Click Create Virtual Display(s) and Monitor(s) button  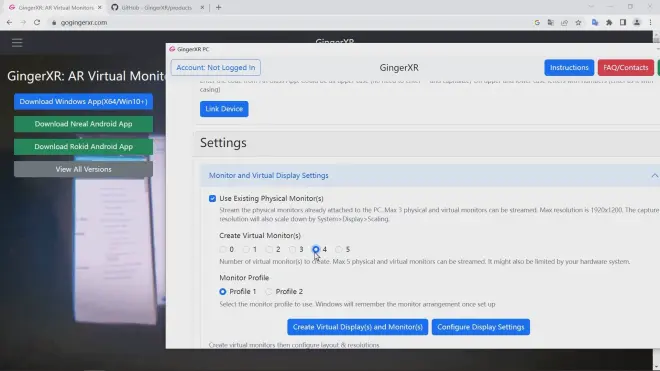pyautogui.click(x=357, y=327)
